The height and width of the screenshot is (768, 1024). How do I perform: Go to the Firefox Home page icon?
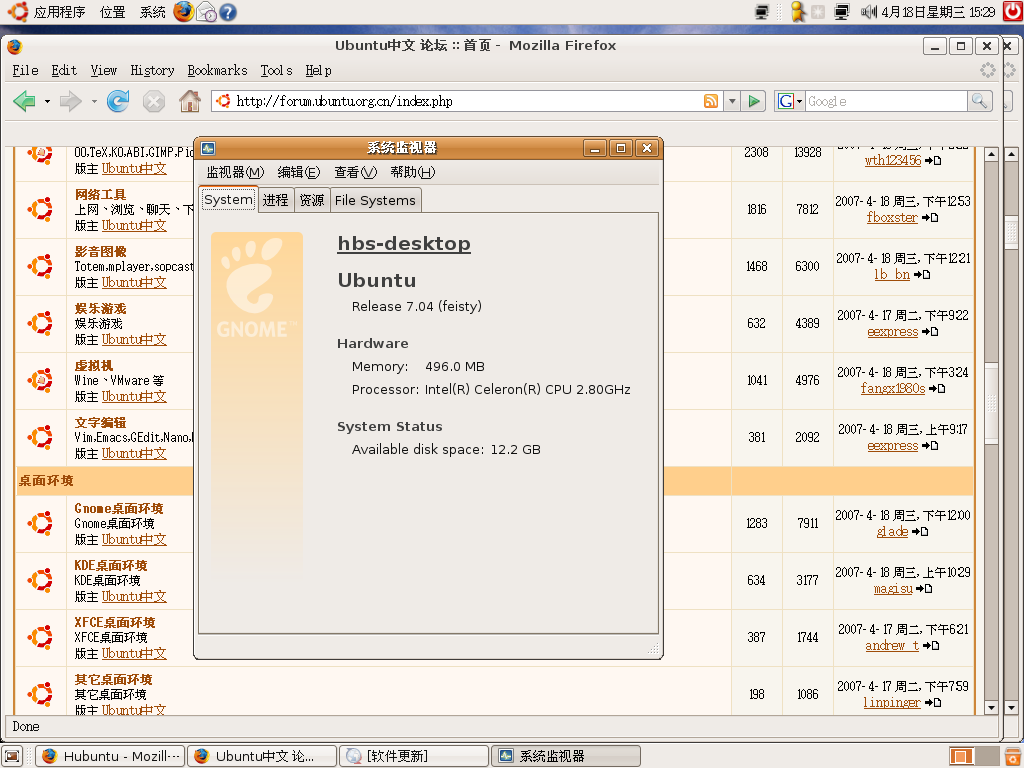click(189, 101)
